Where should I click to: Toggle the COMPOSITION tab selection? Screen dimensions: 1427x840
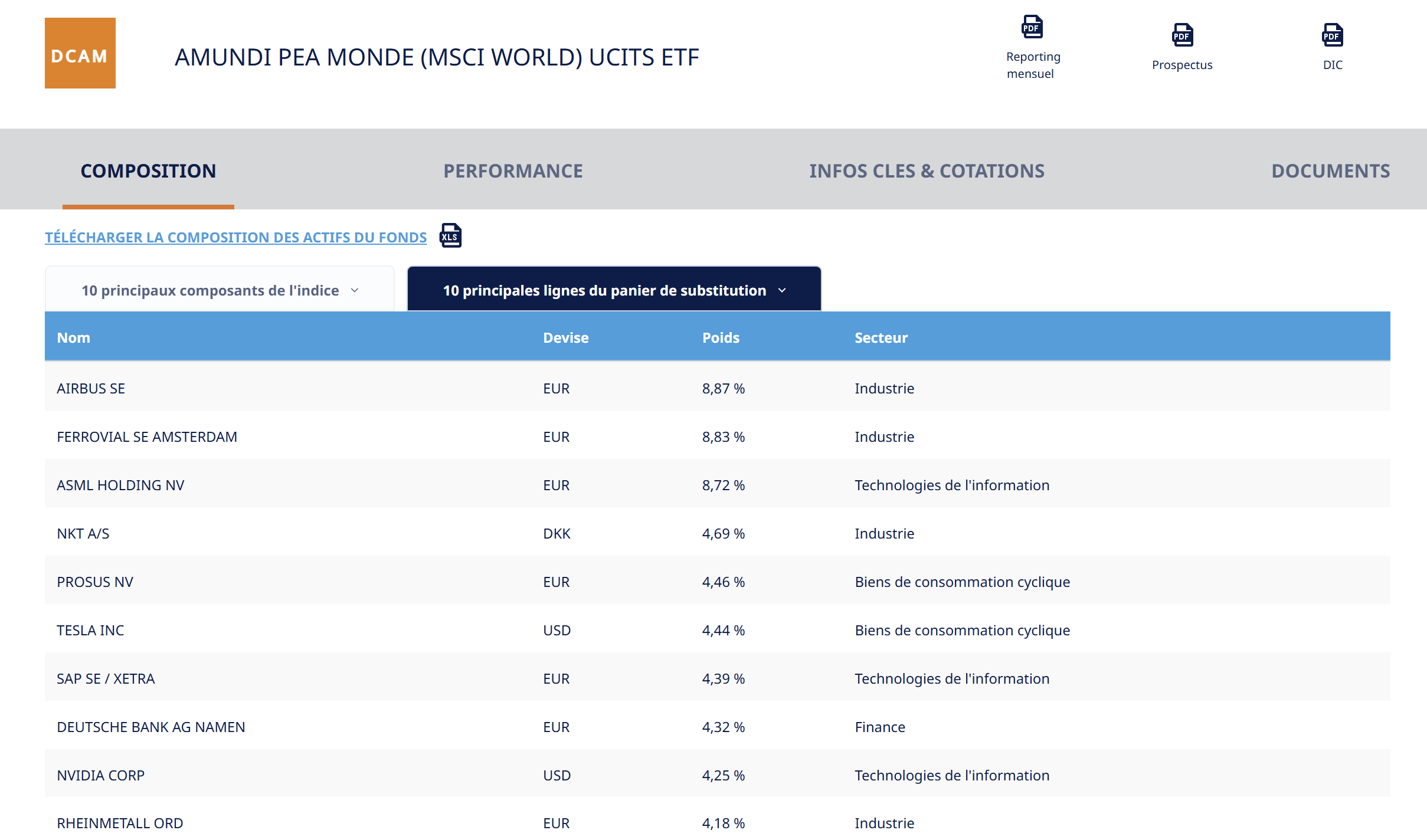tap(148, 170)
